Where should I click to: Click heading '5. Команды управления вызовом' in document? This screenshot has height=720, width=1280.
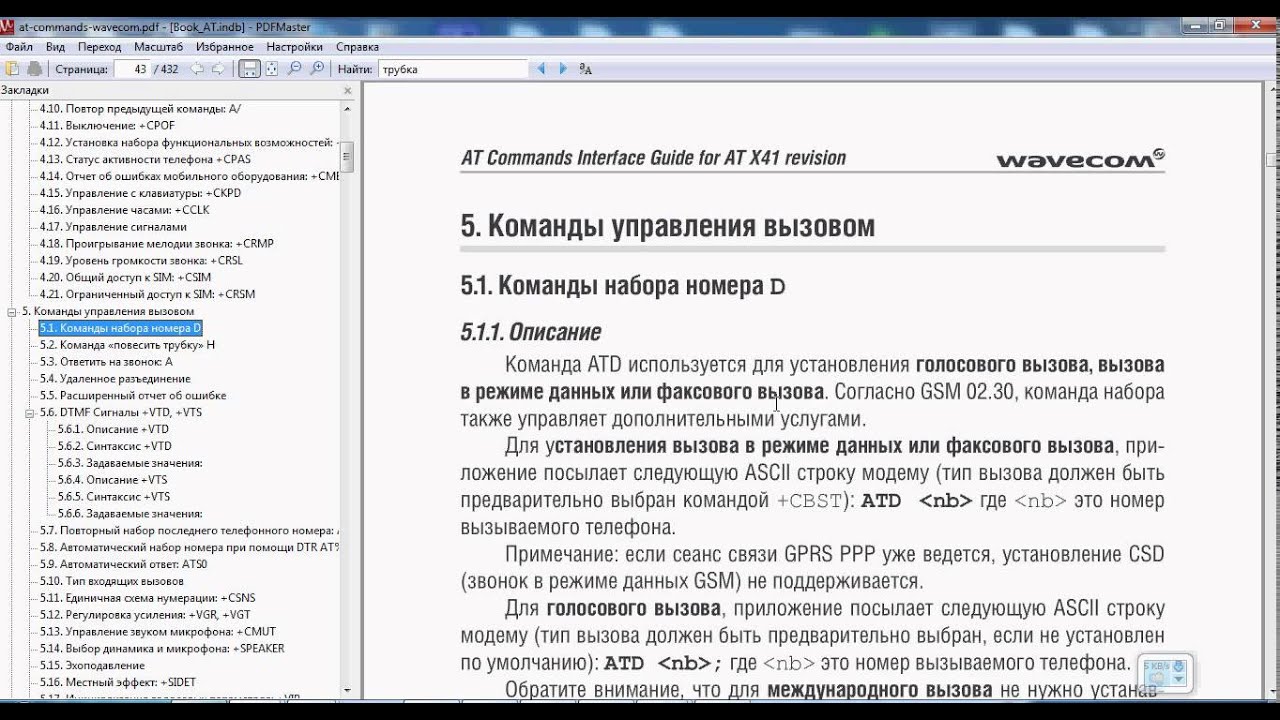click(x=667, y=226)
